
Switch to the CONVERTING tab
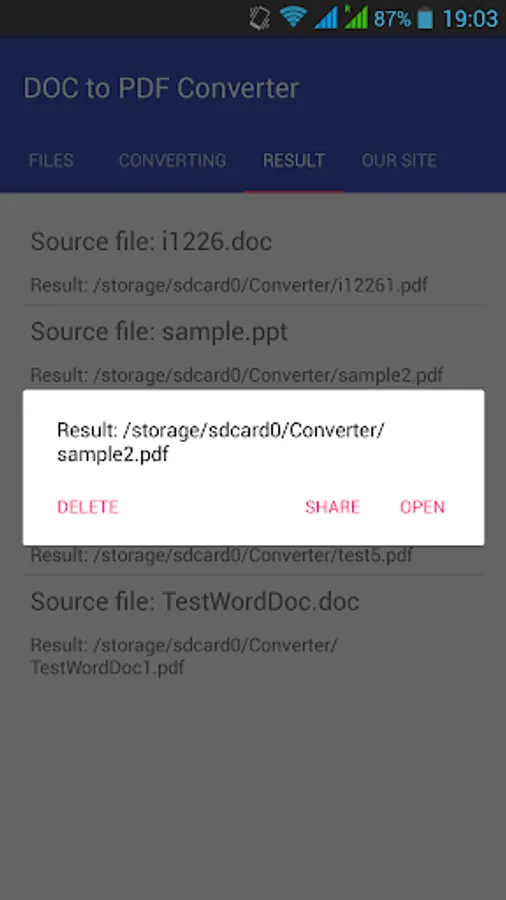coord(172,160)
